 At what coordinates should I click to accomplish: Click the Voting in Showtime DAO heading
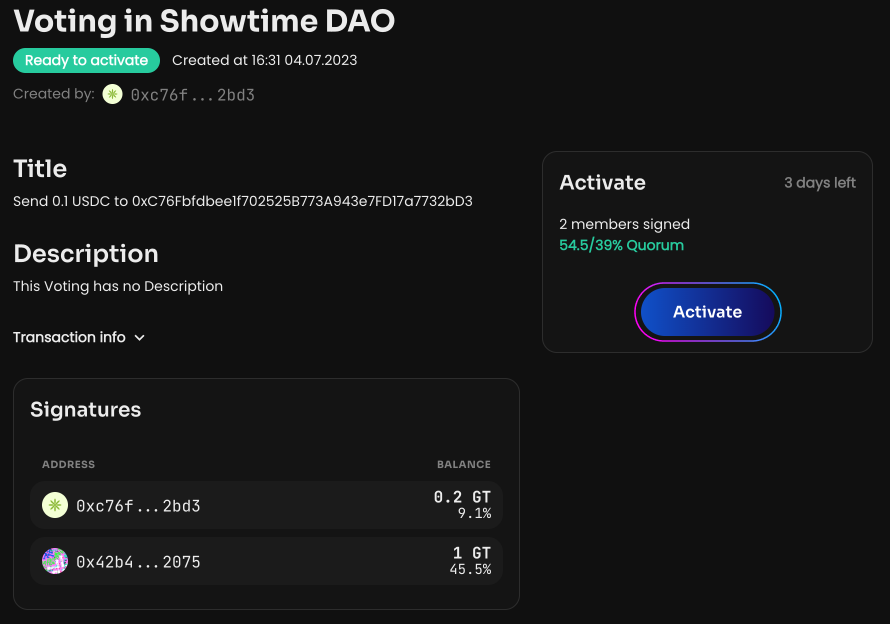(204, 22)
